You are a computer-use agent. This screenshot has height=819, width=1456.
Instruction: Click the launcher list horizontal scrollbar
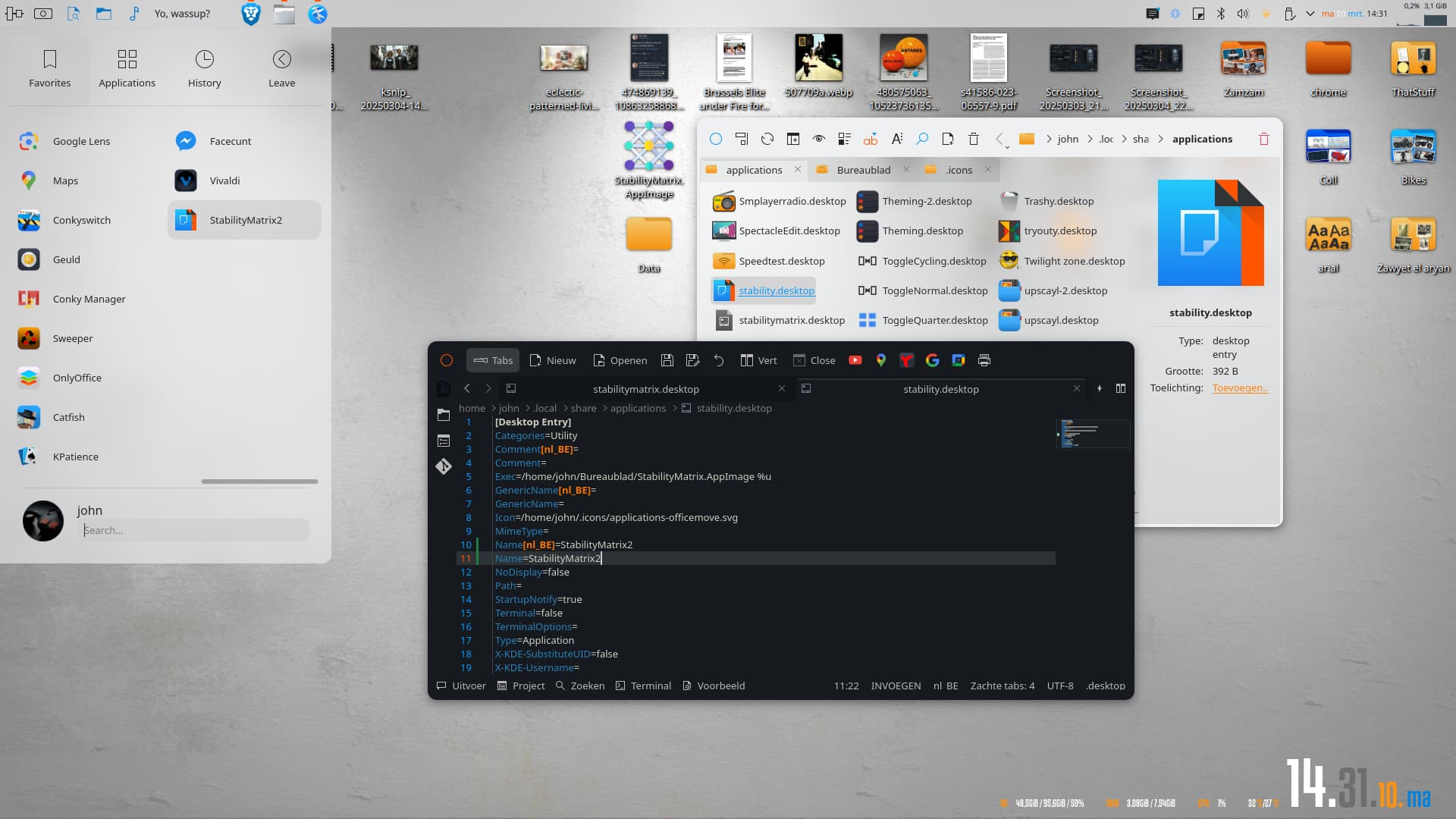[259, 482]
